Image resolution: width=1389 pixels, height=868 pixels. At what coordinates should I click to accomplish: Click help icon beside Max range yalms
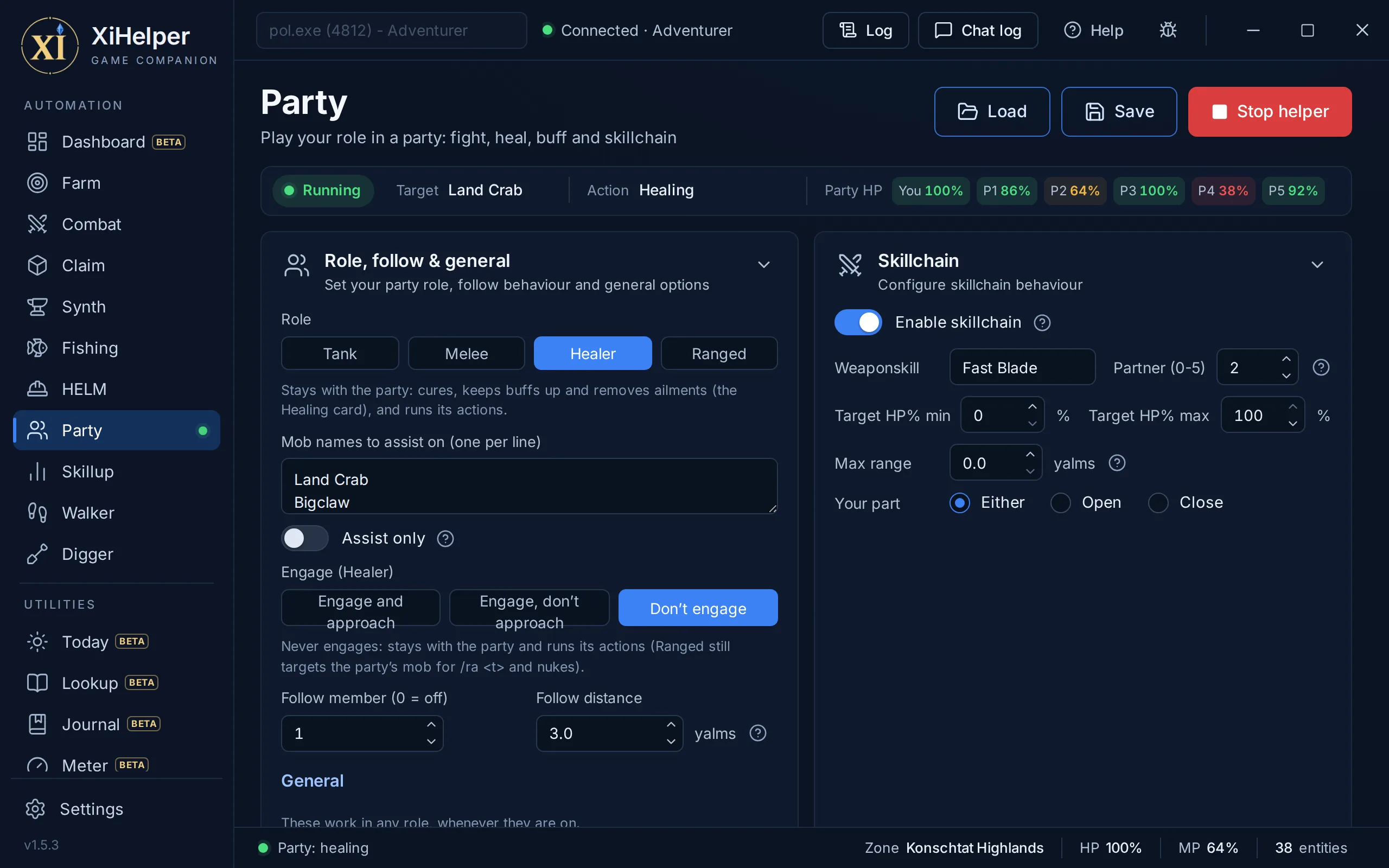click(1117, 463)
